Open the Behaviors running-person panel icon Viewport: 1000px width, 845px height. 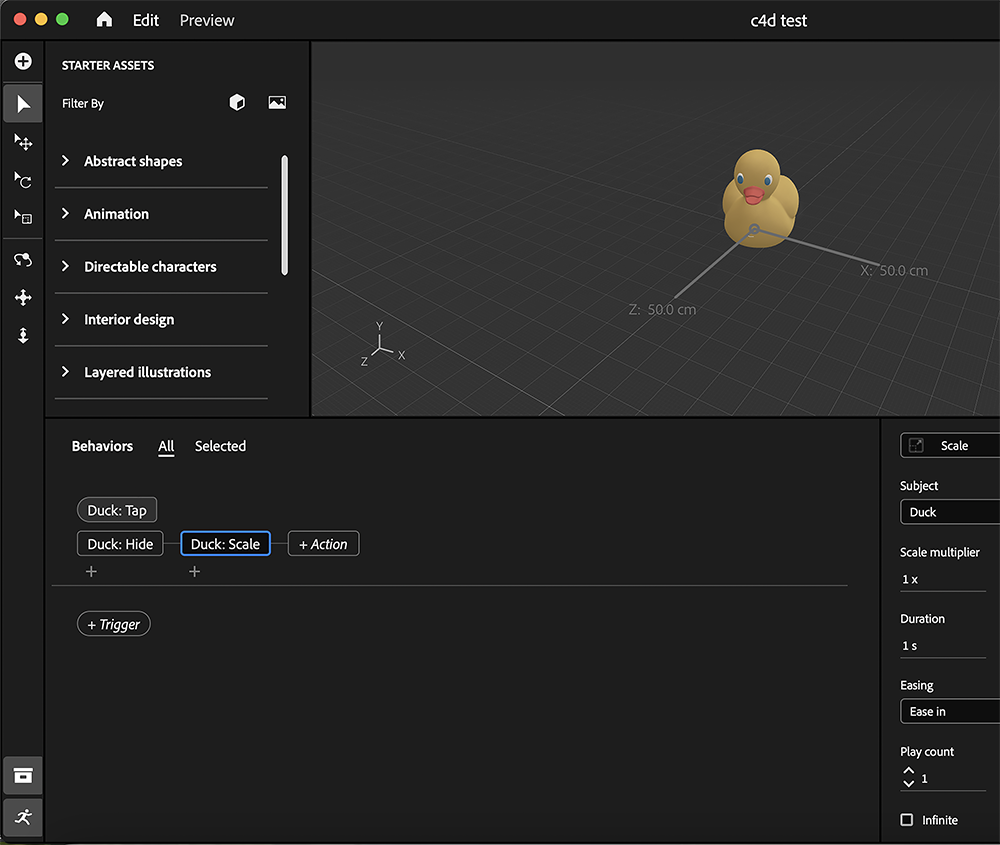(22, 817)
